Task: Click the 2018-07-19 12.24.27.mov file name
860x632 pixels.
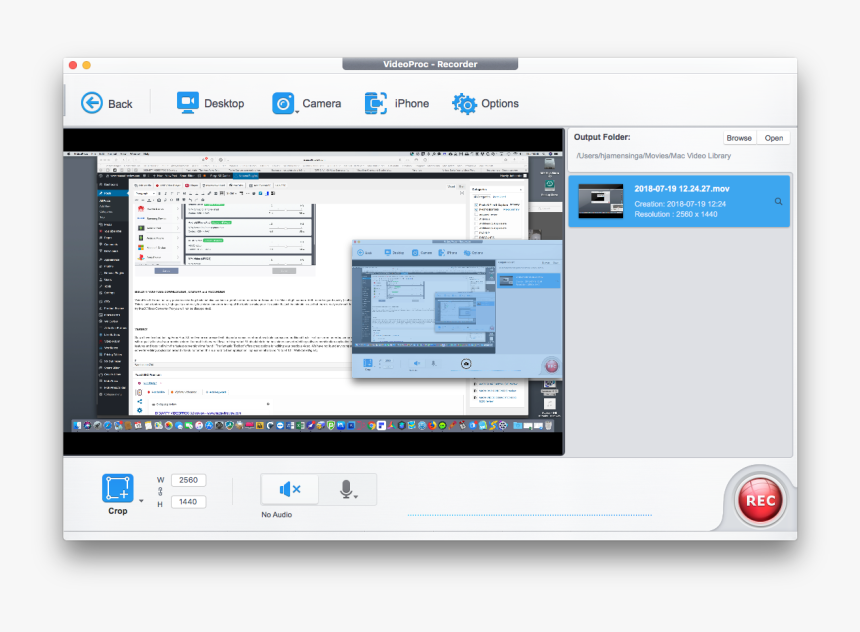Action: pyautogui.click(x=682, y=189)
